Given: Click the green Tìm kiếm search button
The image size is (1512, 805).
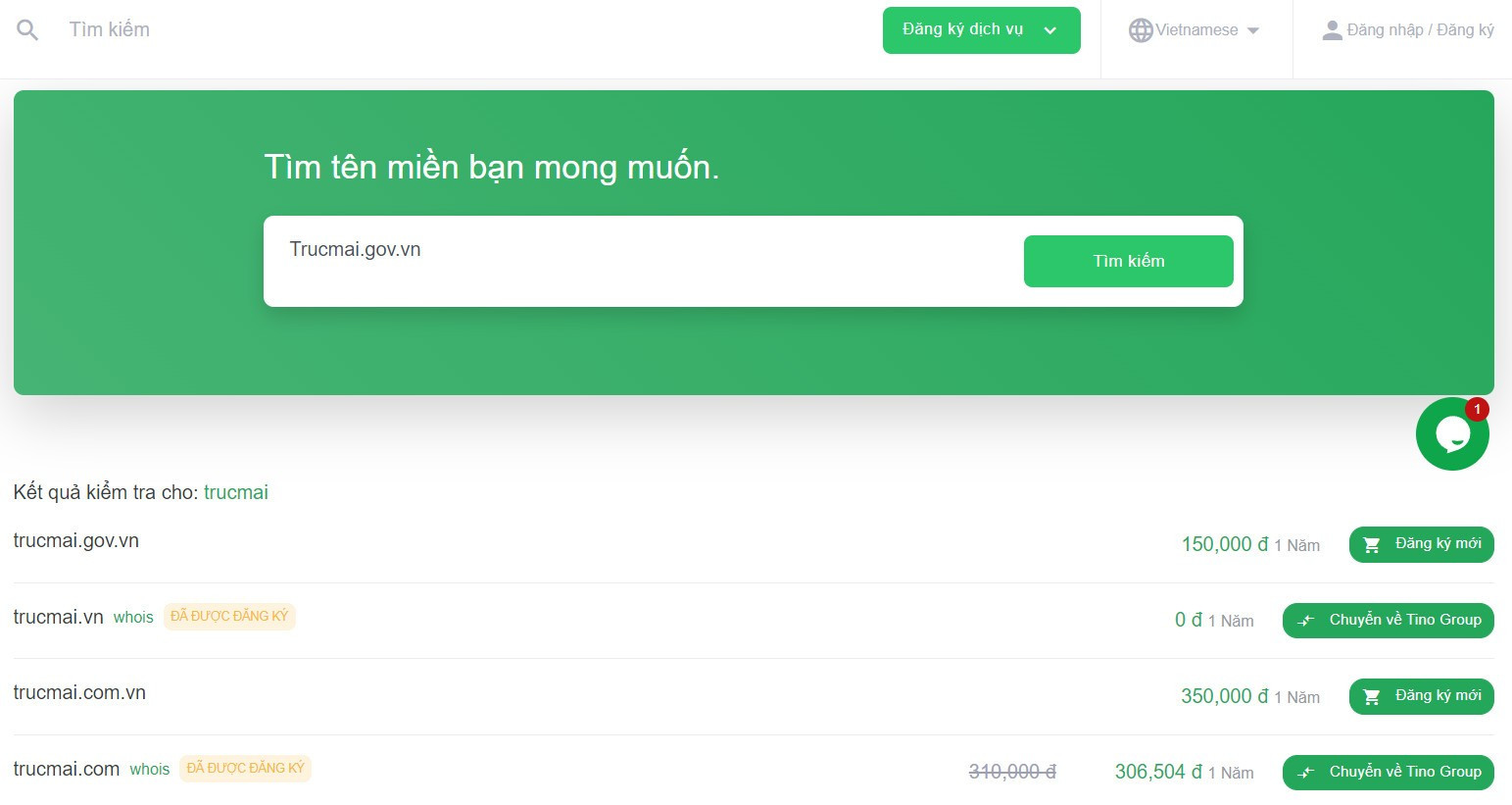Looking at the screenshot, I should 1128,261.
